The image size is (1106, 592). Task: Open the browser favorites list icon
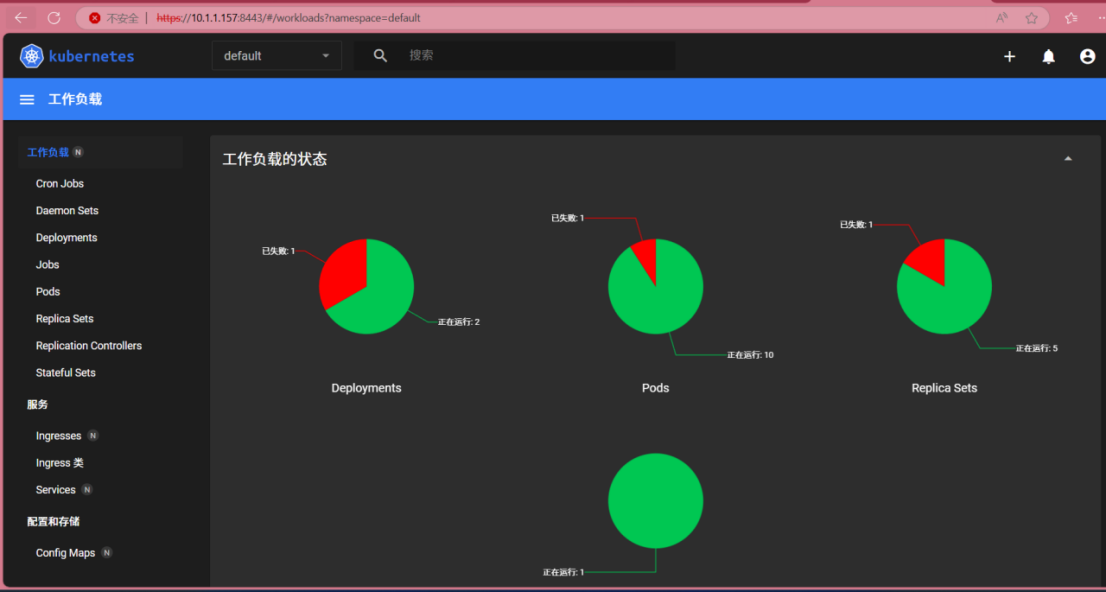[1071, 18]
